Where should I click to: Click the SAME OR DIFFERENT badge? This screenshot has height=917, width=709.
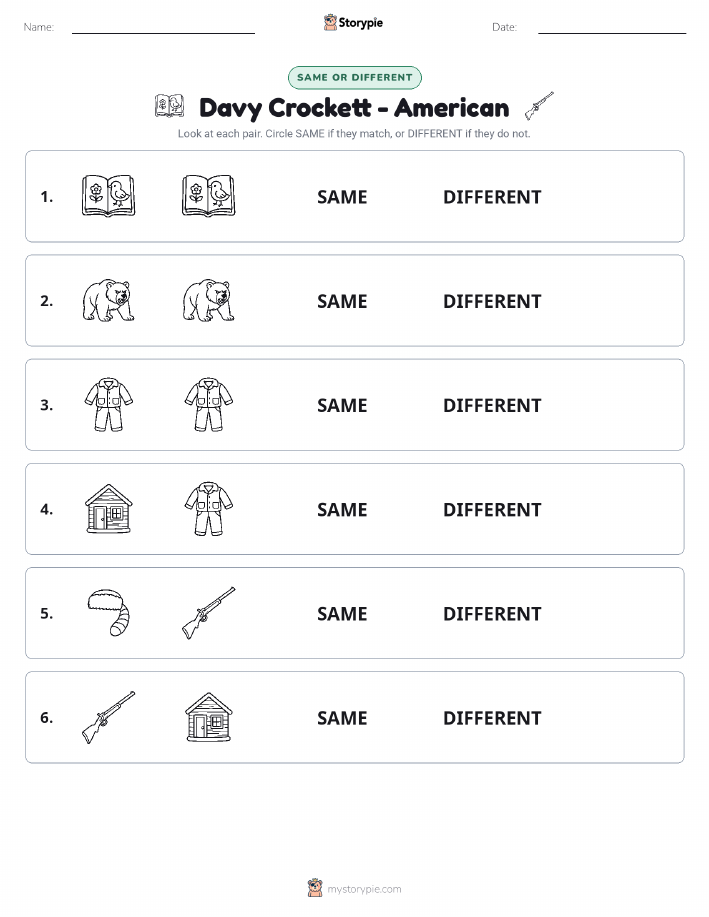354,77
